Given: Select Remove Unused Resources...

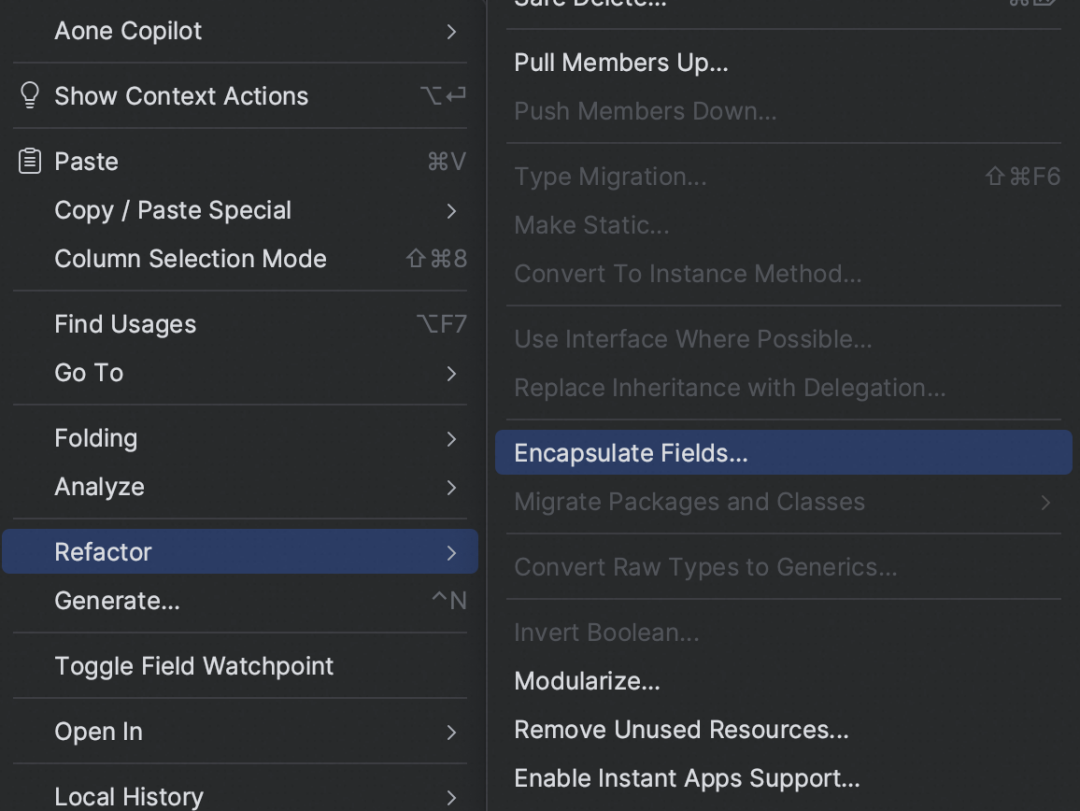Looking at the screenshot, I should [x=784, y=730].
